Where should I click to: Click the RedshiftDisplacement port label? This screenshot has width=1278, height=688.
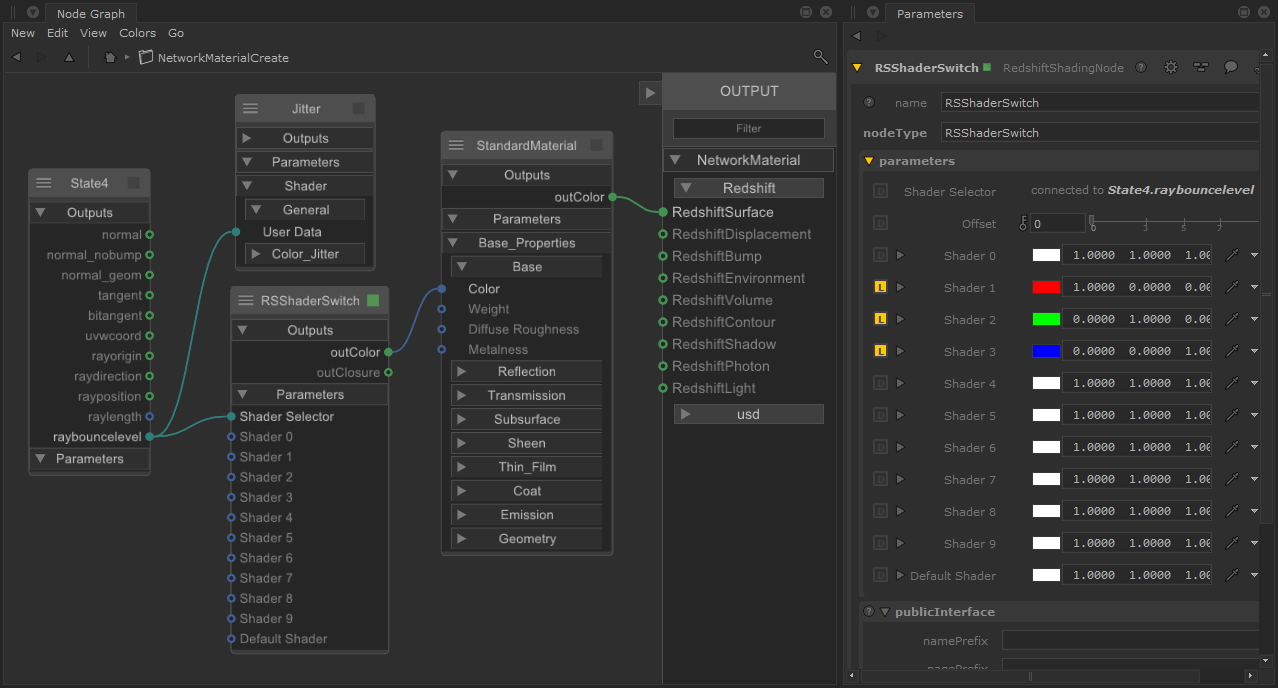click(x=741, y=234)
